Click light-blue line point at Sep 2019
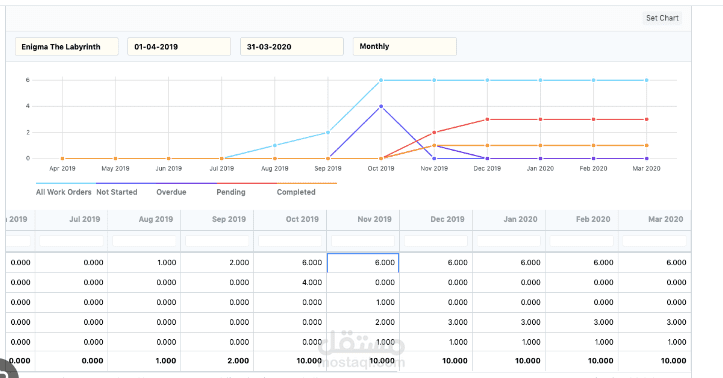This screenshot has height=378, width=723. tap(328, 132)
